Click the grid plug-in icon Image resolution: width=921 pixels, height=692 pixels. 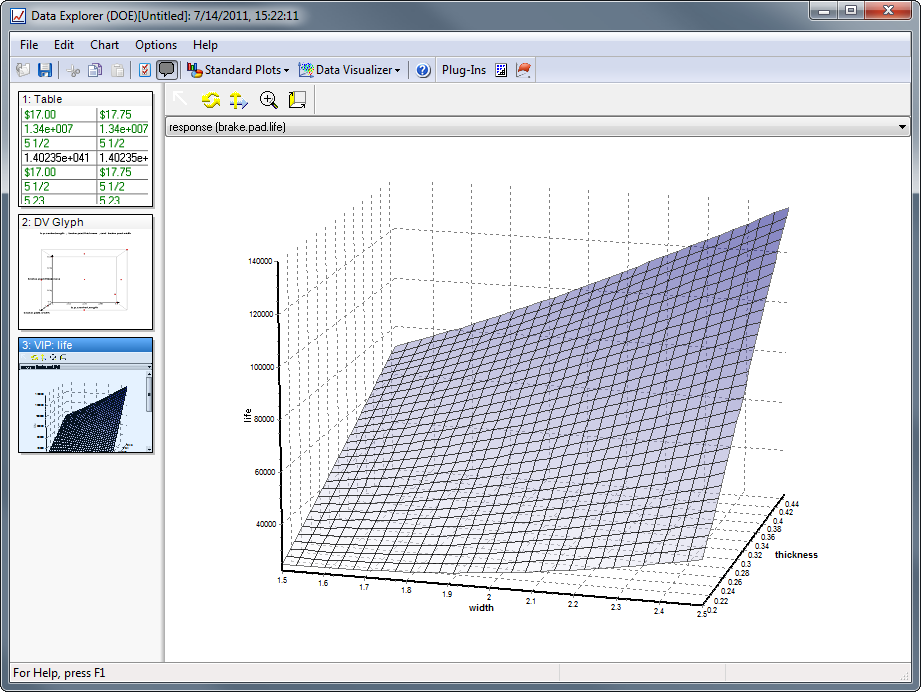pos(502,70)
